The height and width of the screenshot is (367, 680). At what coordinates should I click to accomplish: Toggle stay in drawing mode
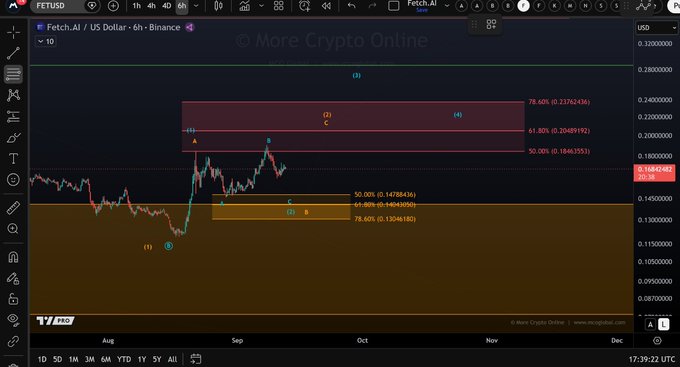[13, 279]
